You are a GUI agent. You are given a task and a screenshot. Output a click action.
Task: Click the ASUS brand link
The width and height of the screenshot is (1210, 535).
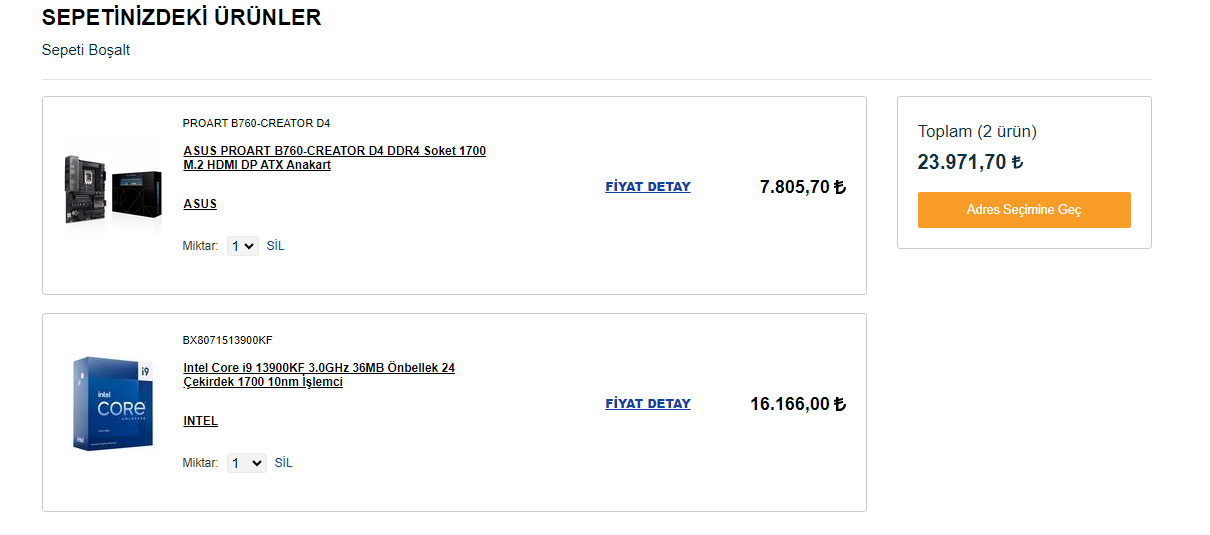coord(200,204)
